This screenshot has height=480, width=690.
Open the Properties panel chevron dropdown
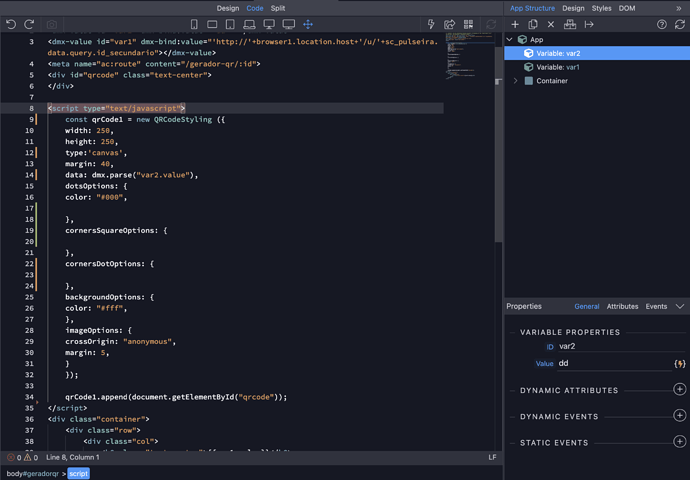680,306
